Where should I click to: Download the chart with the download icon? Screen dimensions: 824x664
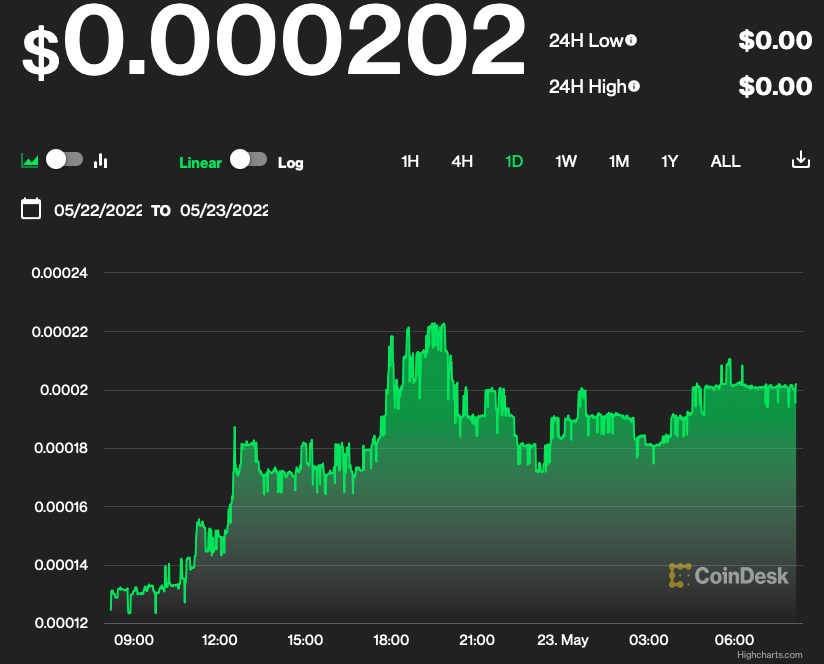[x=800, y=160]
